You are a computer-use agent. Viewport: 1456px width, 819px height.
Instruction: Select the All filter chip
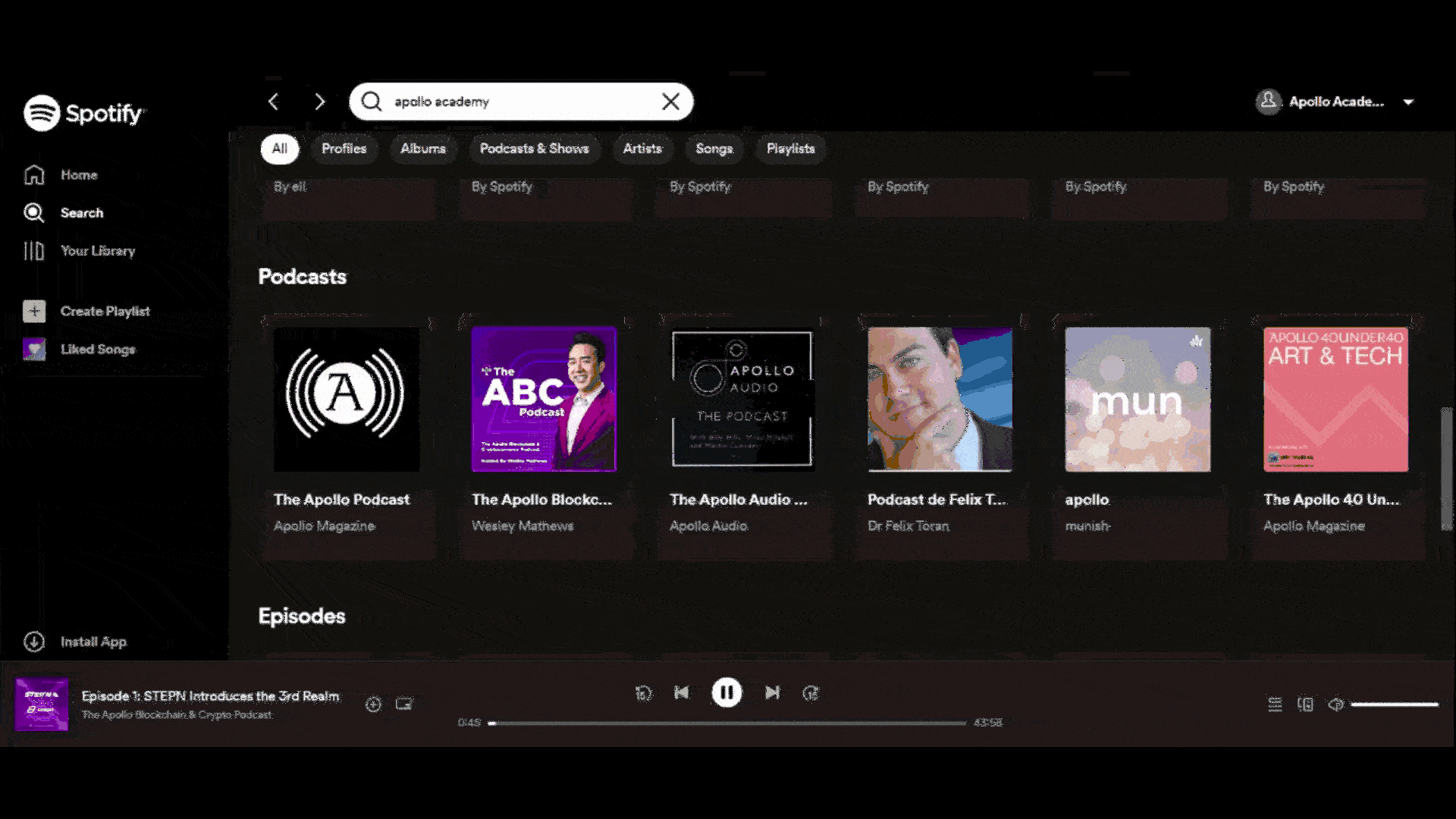[x=280, y=149]
